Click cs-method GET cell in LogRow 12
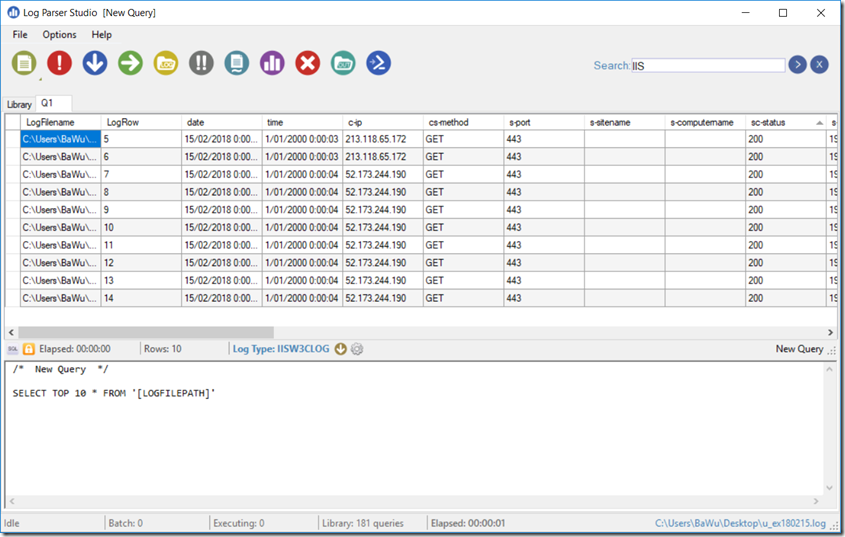Screen dimensions: 845x537 coord(463,263)
